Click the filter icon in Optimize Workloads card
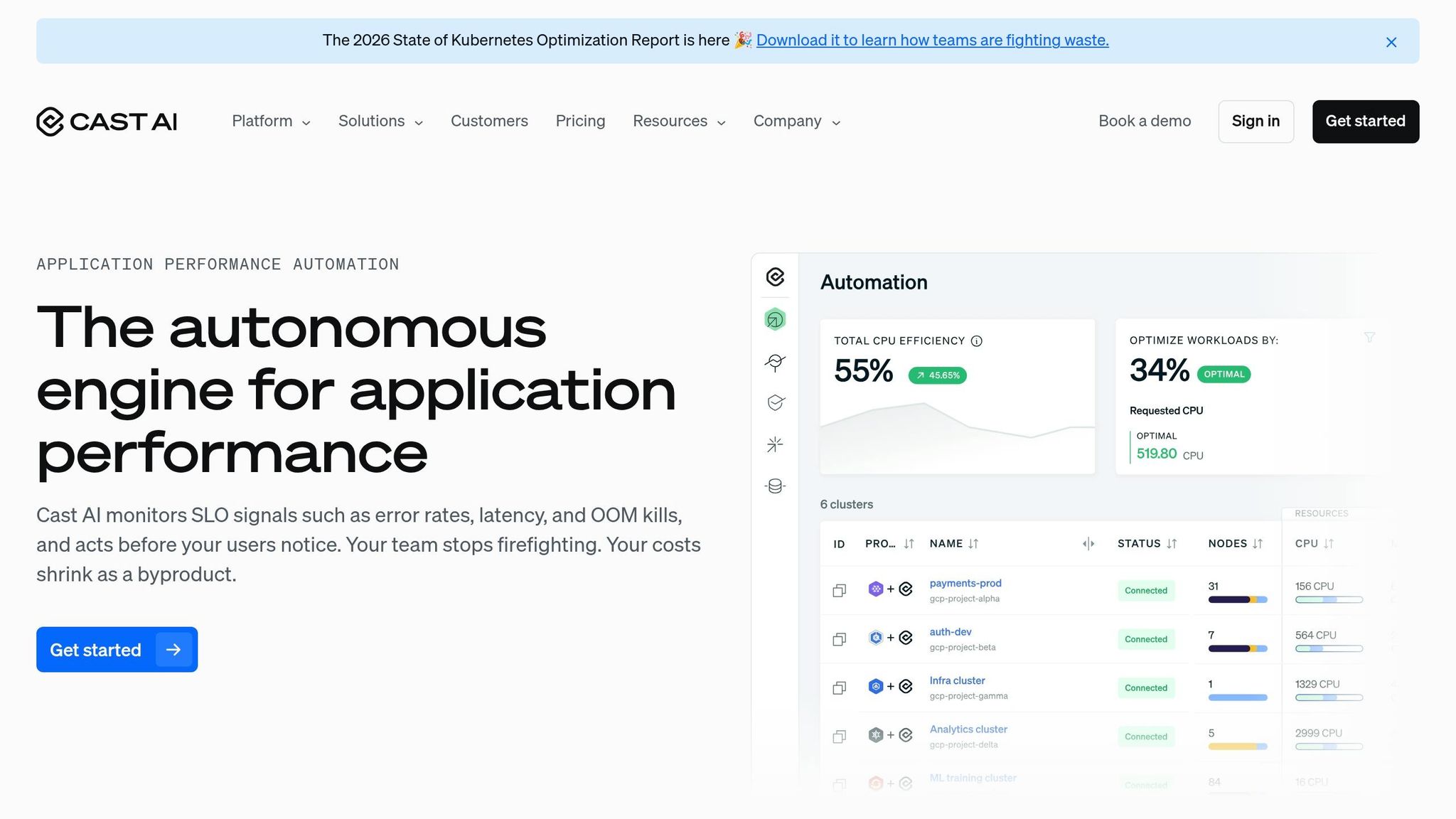Screen dimensions: 1456x819 click(x=1369, y=337)
